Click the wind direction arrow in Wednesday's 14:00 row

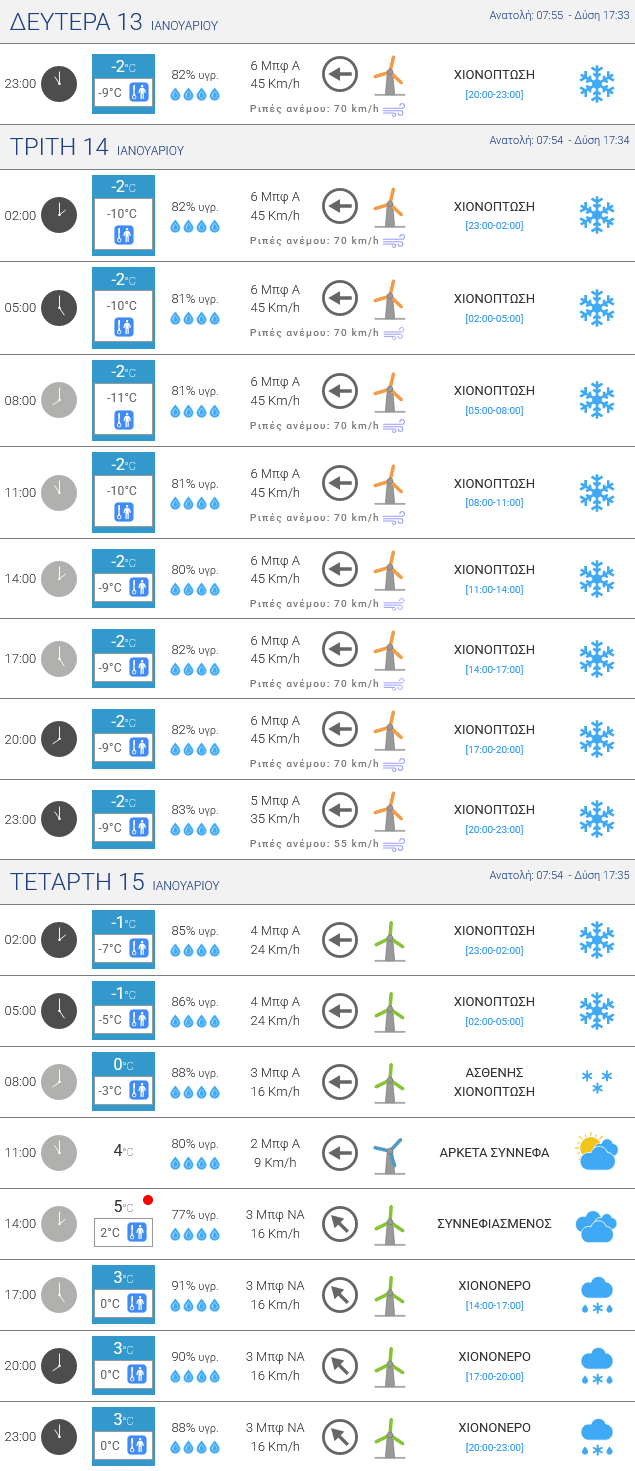pos(340,1223)
